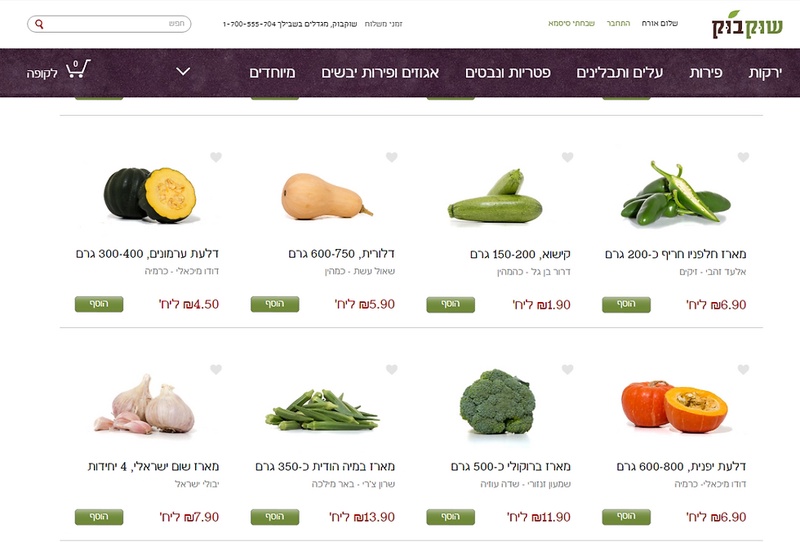
Task: Click the magnifier search icon
Action: 39,24
